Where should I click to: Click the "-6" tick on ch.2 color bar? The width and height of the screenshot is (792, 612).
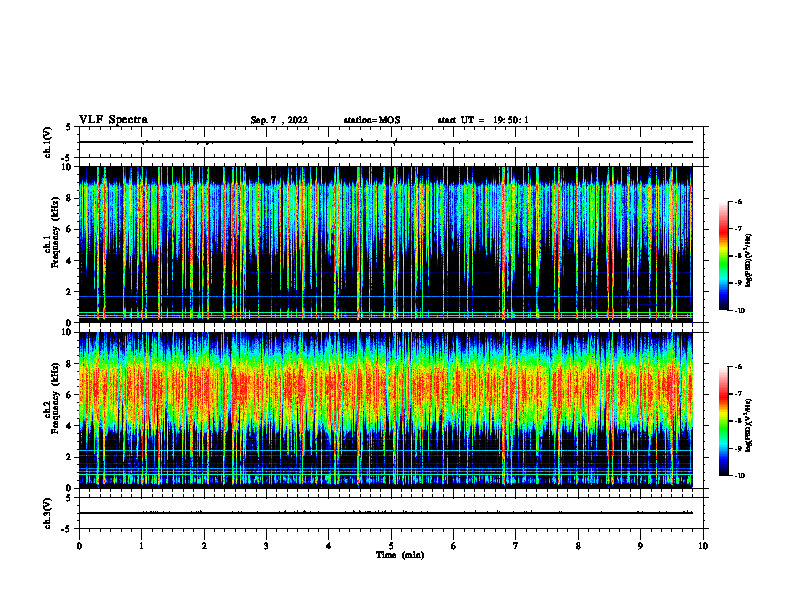pos(739,367)
